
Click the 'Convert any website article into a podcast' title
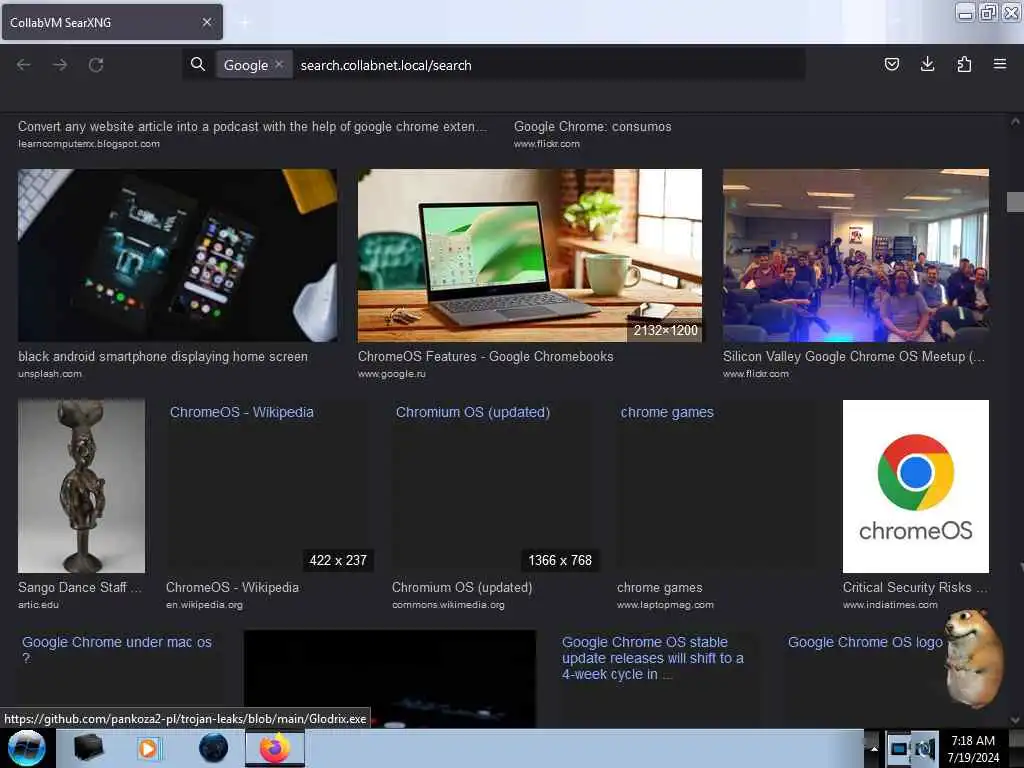[252, 127]
